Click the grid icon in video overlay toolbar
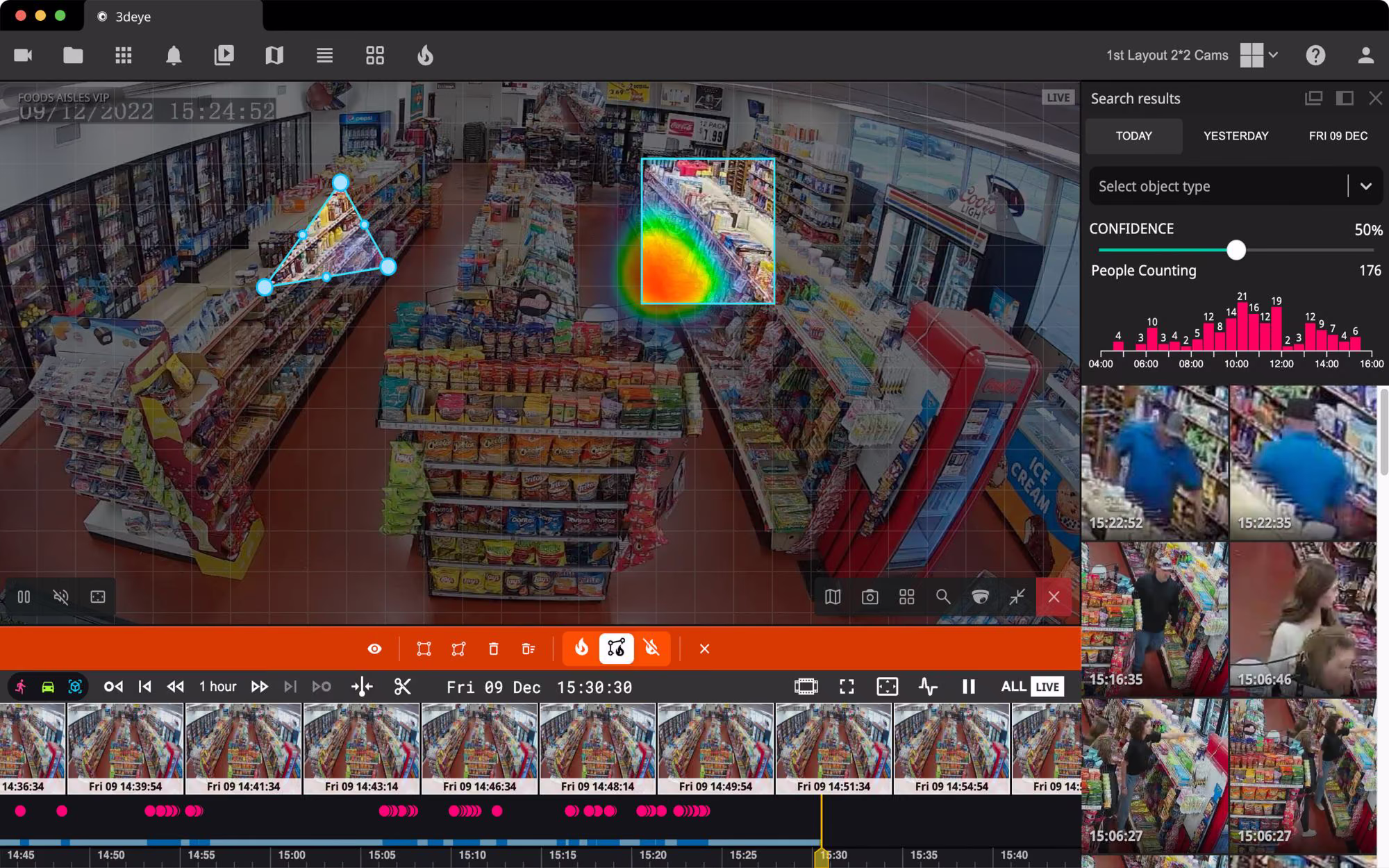 click(x=906, y=596)
